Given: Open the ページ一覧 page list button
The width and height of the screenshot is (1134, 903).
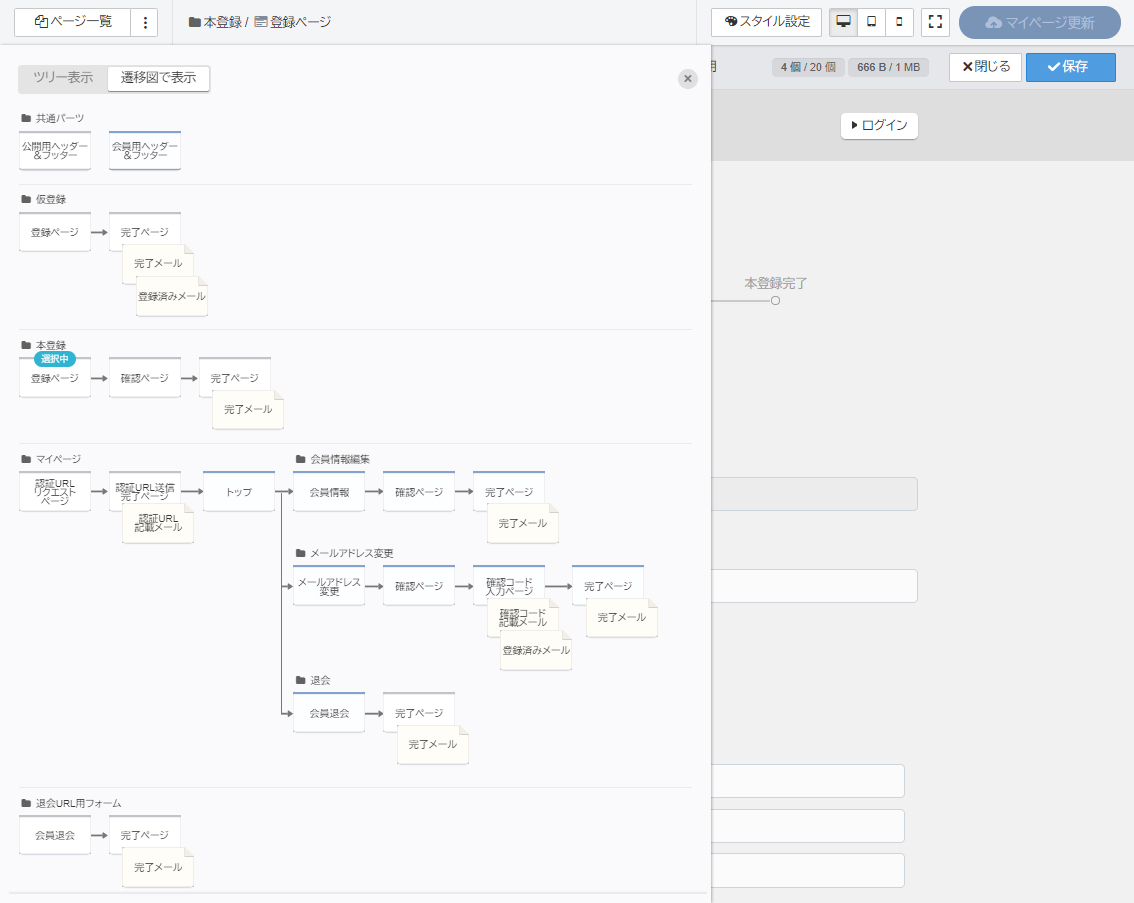Looking at the screenshot, I should [72, 22].
